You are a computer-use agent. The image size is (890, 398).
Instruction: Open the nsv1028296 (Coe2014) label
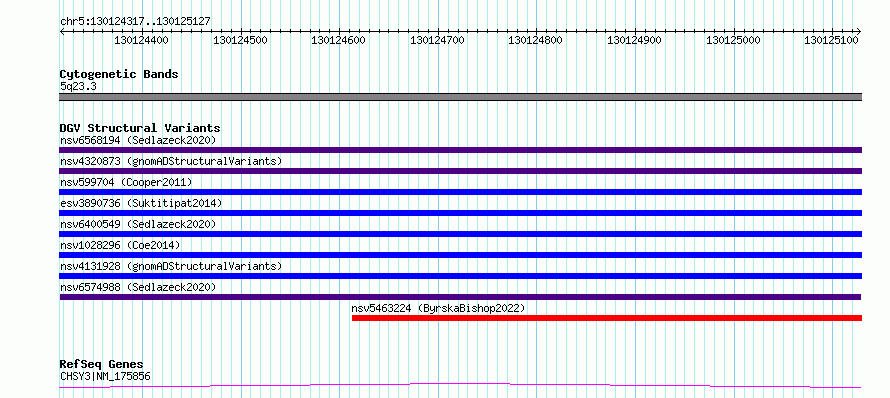pos(120,245)
